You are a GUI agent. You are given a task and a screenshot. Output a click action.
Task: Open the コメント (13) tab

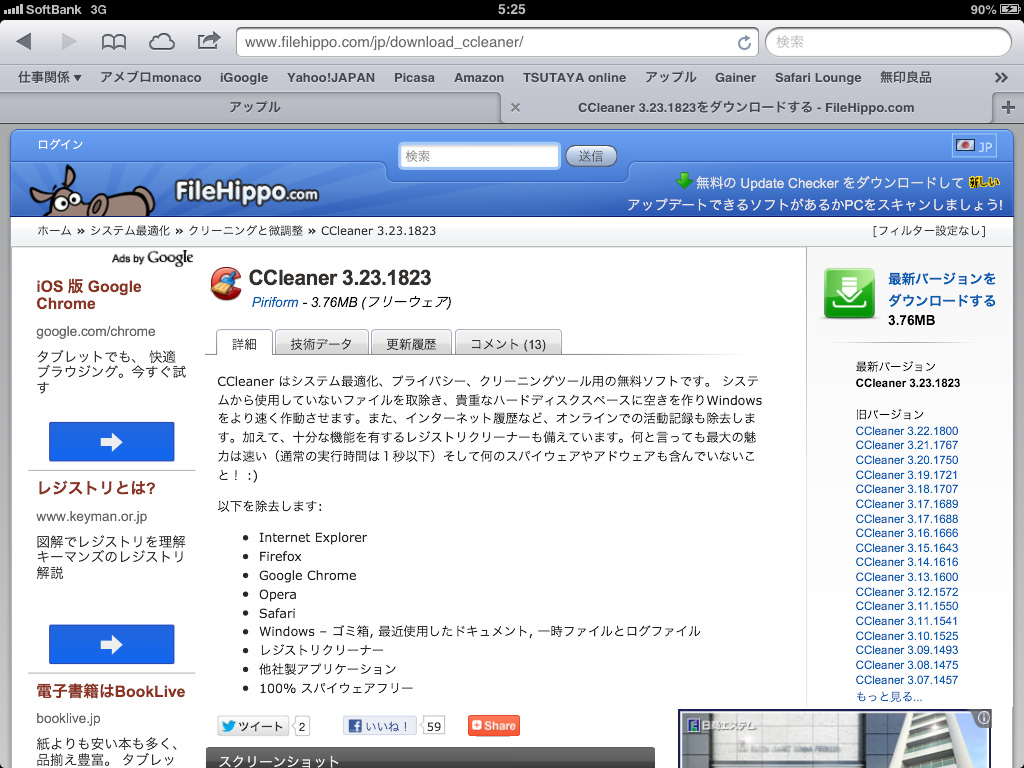click(508, 344)
